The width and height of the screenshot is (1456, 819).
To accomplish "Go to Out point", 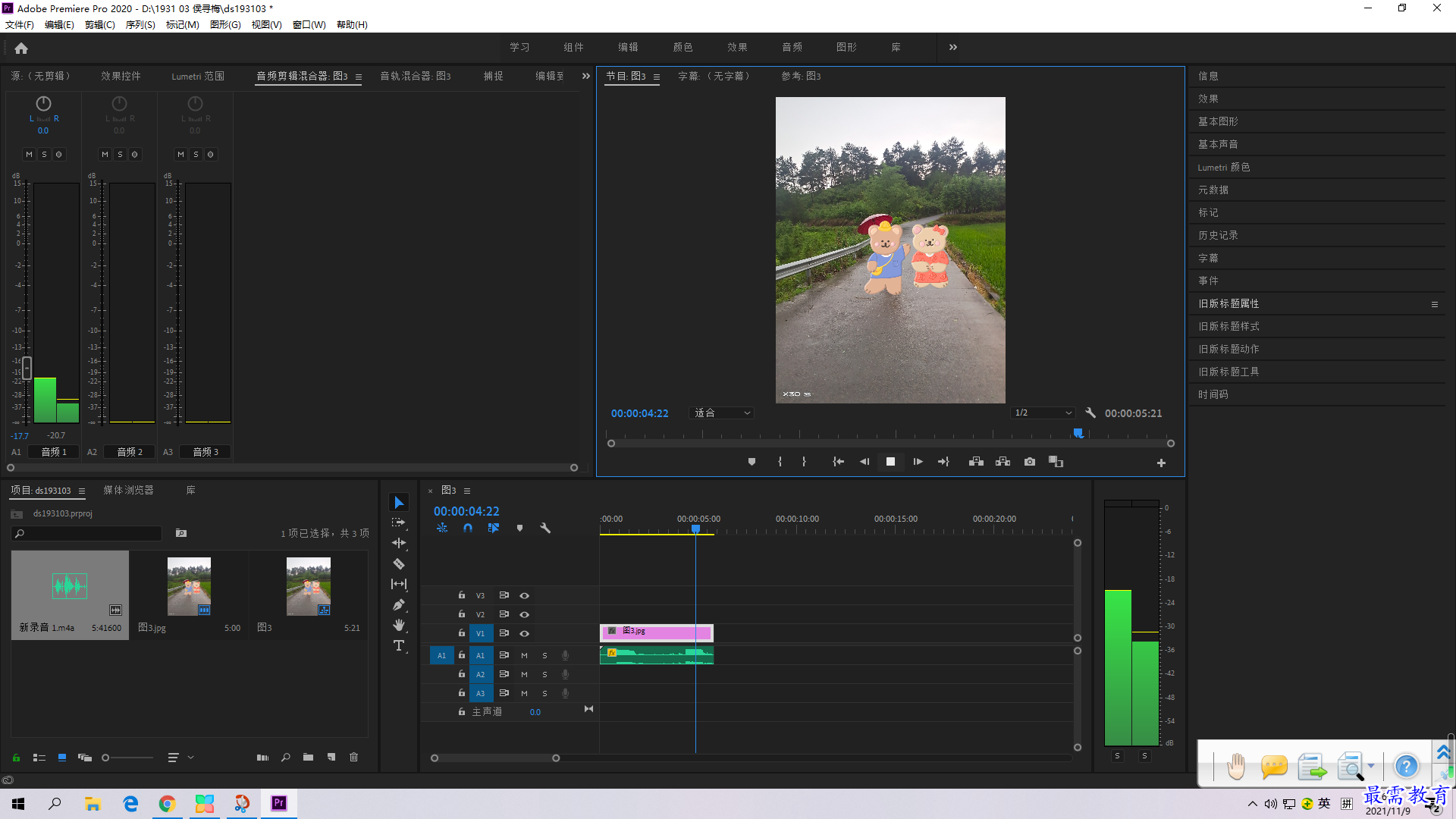I will (943, 462).
